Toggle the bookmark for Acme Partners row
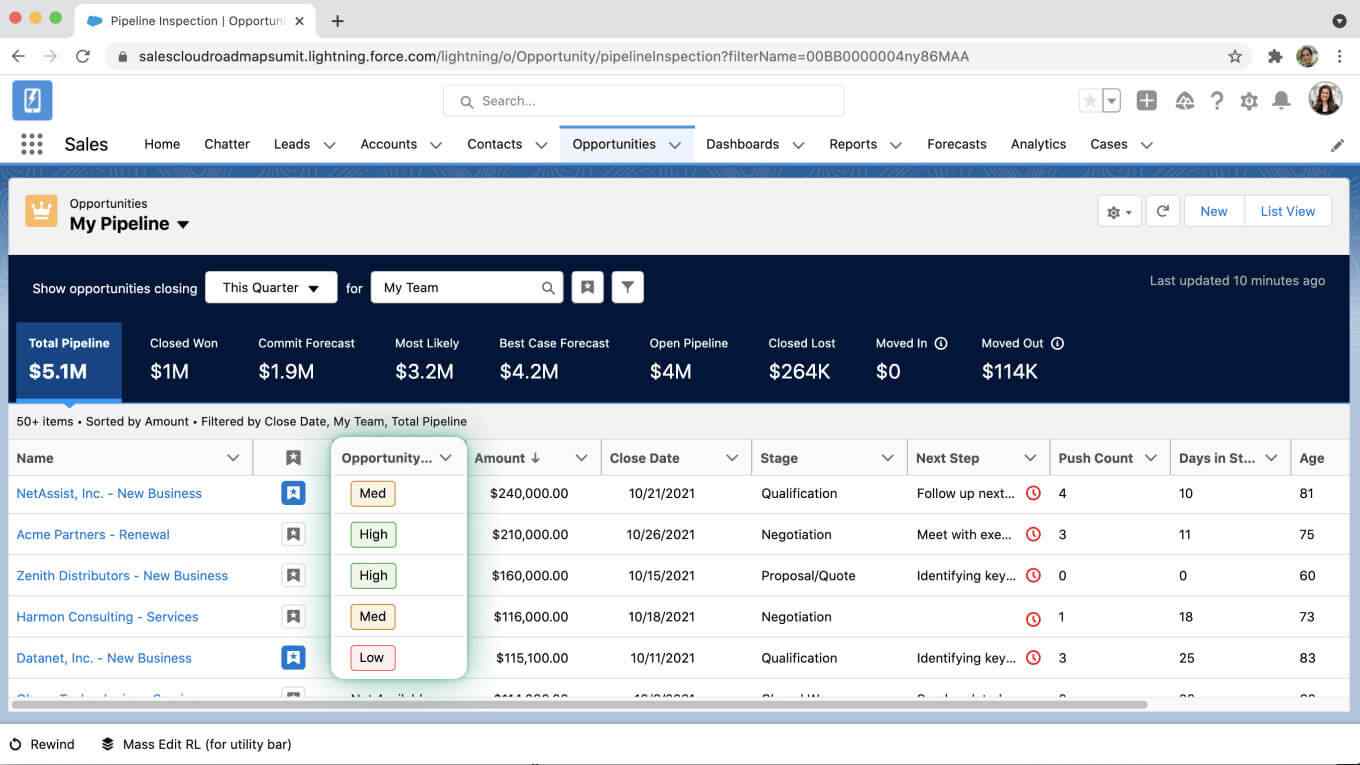Viewport: 1360px width, 765px height. click(x=293, y=534)
